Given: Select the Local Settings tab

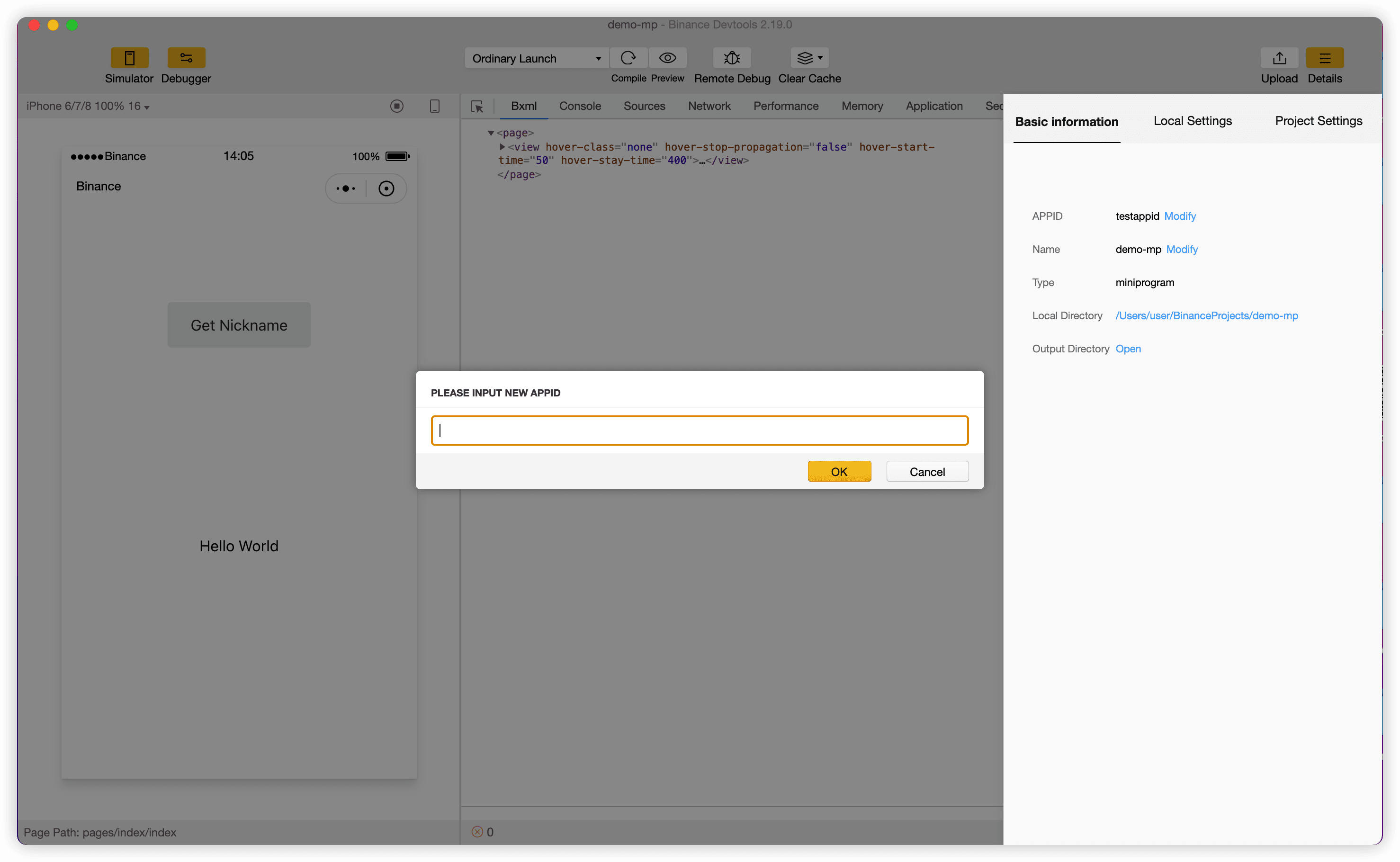Looking at the screenshot, I should point(1193,121).
